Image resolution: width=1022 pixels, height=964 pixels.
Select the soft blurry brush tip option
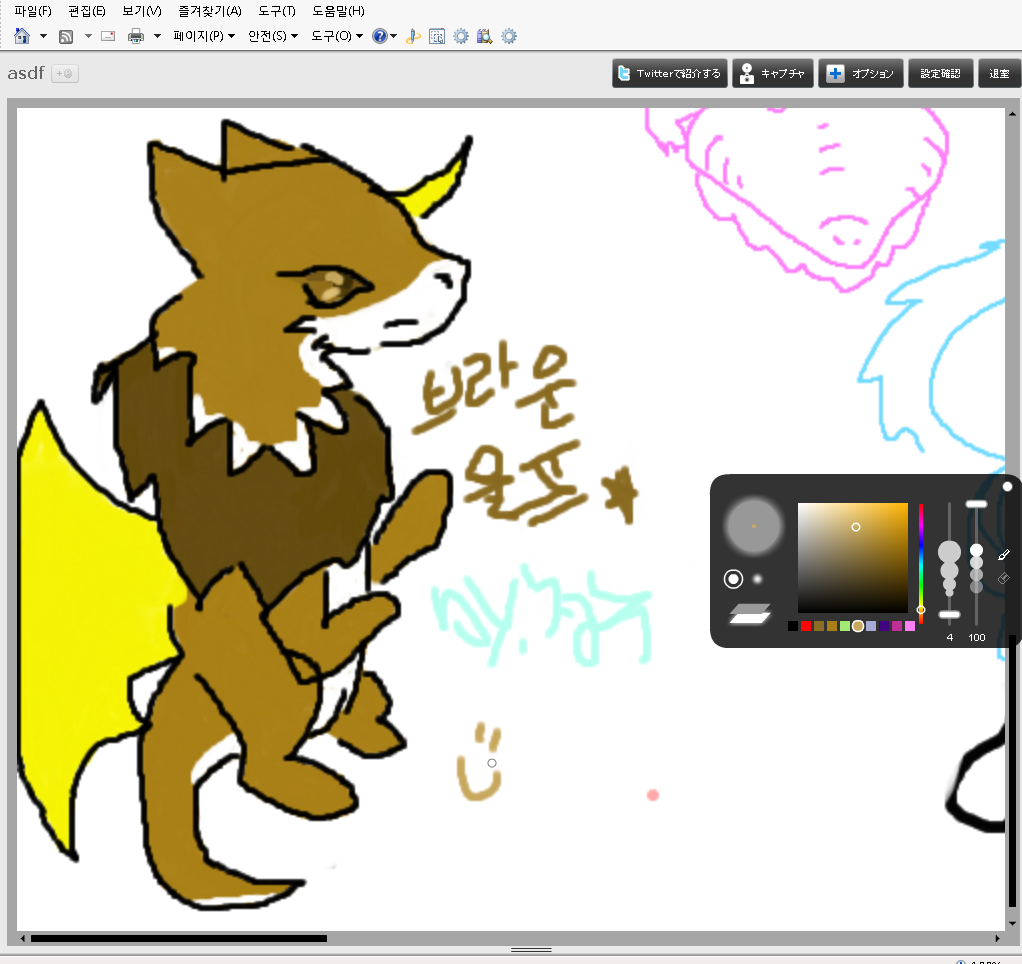758,579
